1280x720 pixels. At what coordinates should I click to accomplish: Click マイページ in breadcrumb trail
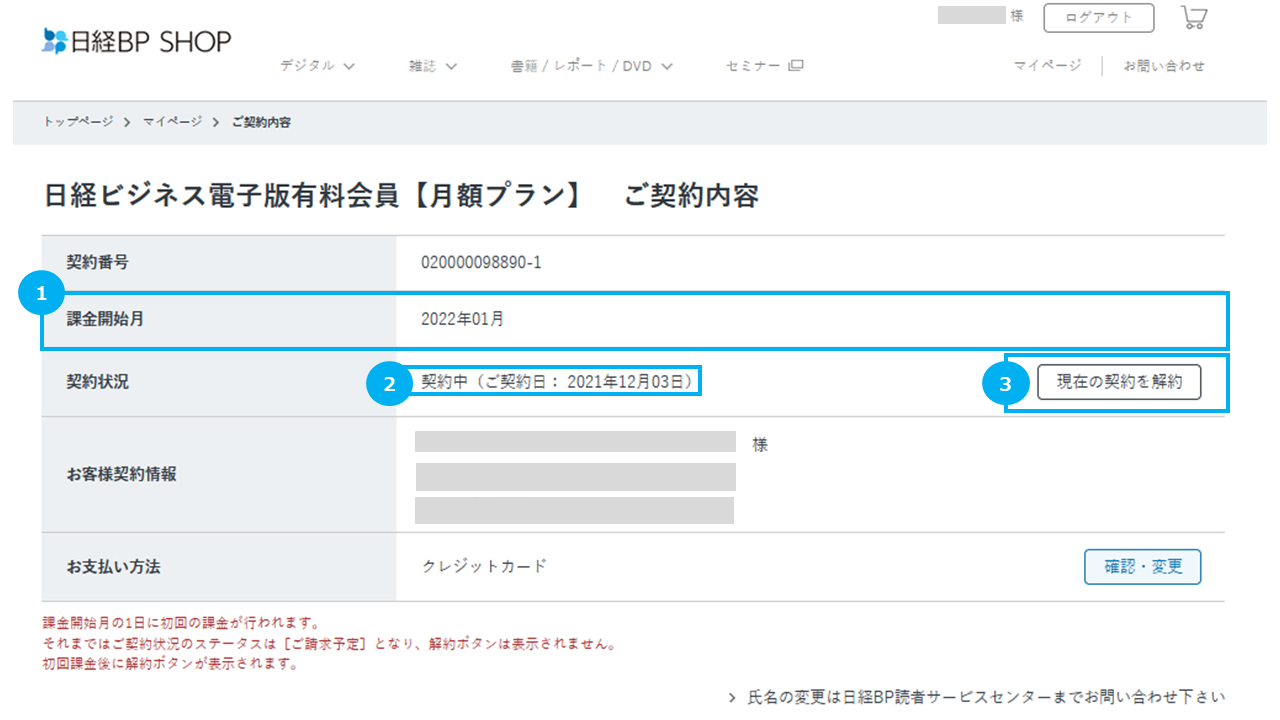(172, 122)
